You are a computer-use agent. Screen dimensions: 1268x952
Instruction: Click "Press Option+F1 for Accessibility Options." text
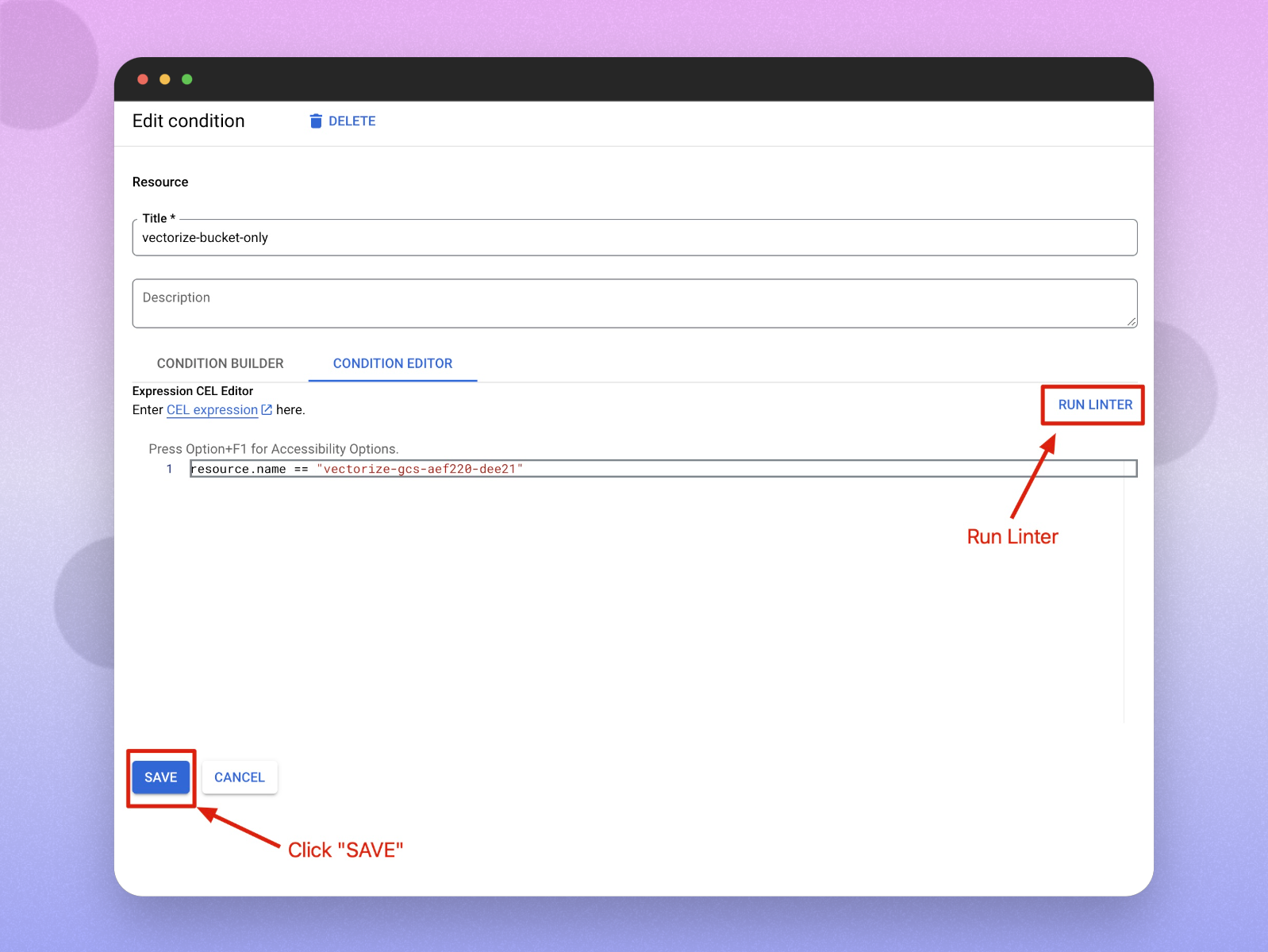click(x=274, y=449)
